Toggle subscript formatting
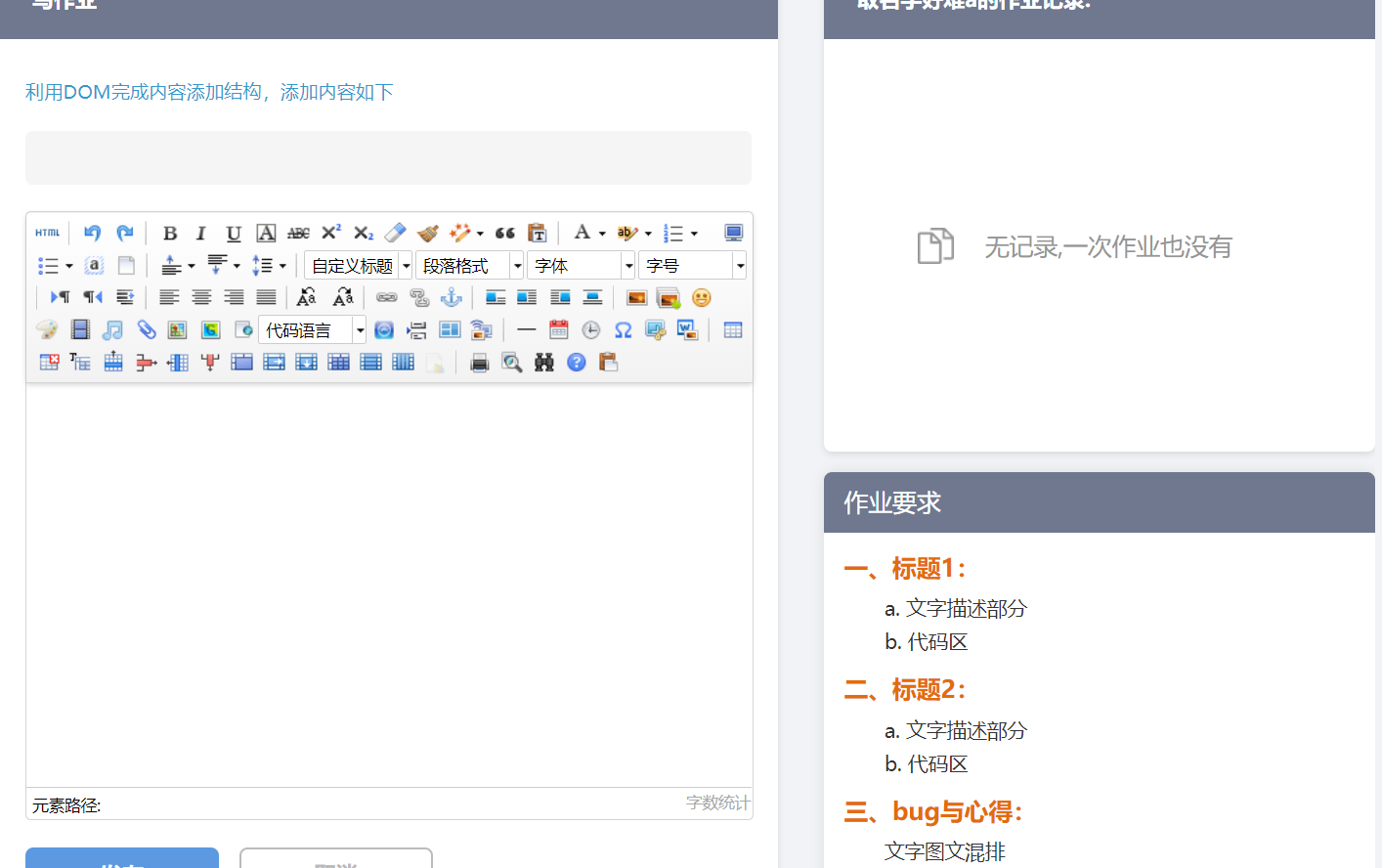This screenshot has height=868, width=1382. coord(364,233)
